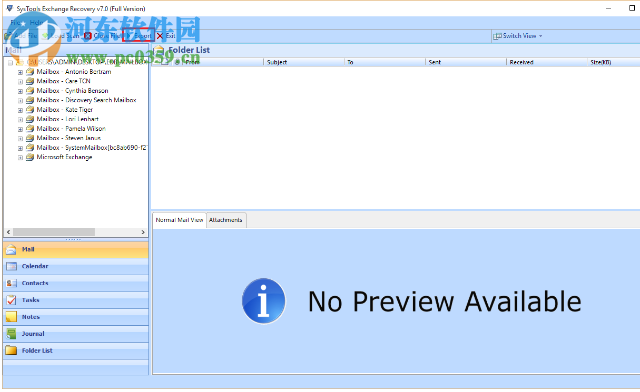
Task: Click mailbox icon of Cynthia Benson
Action: coord(30,91)
